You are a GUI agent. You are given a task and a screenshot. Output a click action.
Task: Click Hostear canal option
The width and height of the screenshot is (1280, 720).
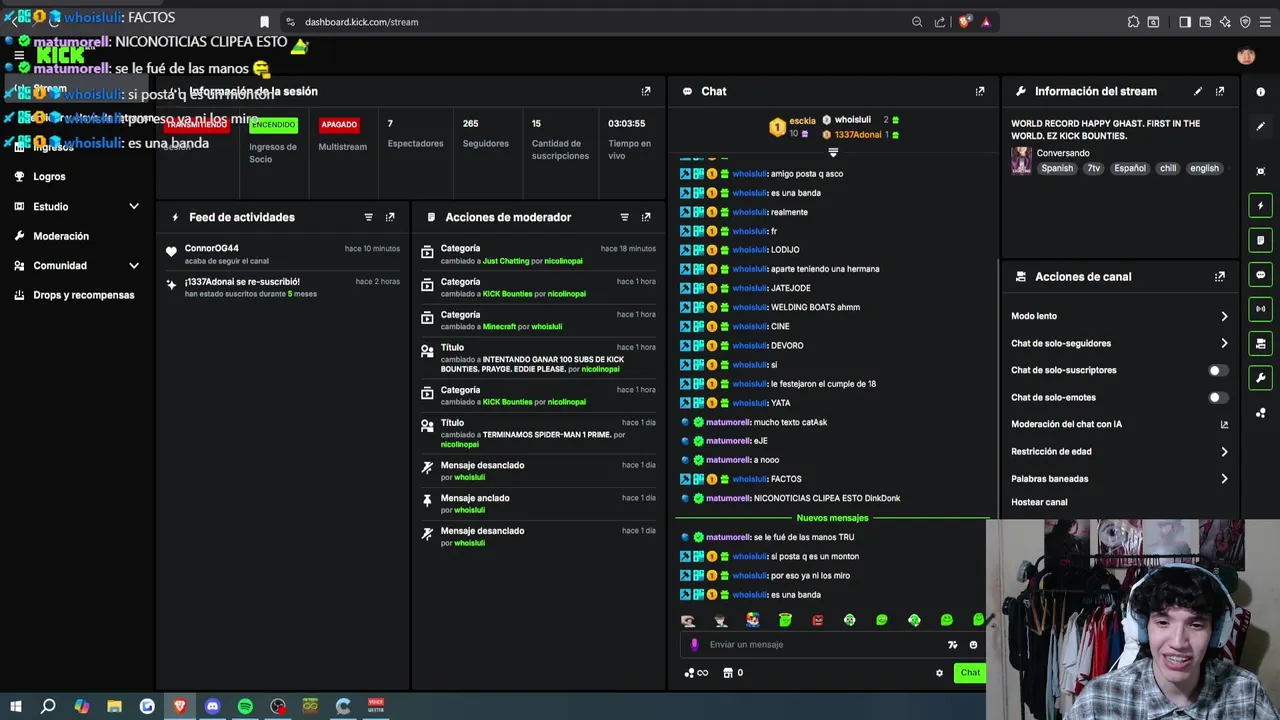pyautogui.click(x=1039, y=502)
